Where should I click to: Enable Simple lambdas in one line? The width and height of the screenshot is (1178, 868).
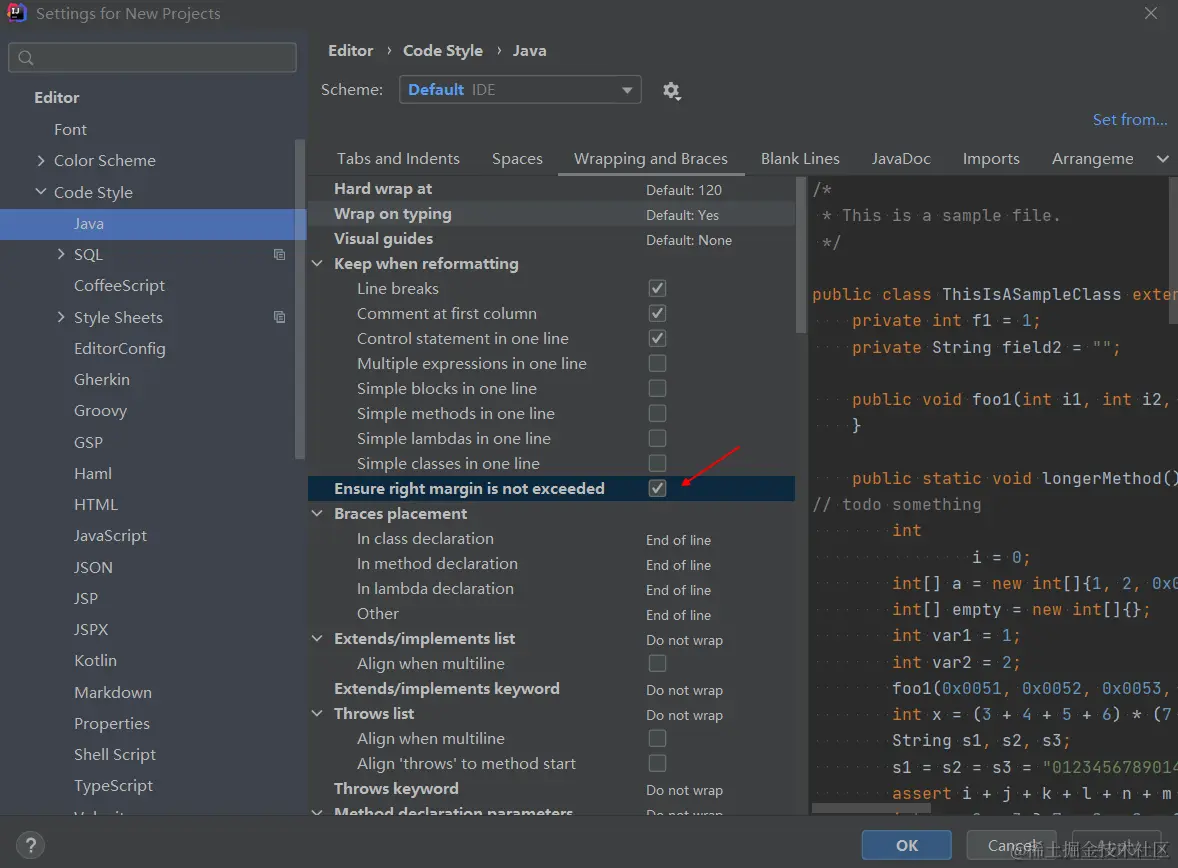657,438
